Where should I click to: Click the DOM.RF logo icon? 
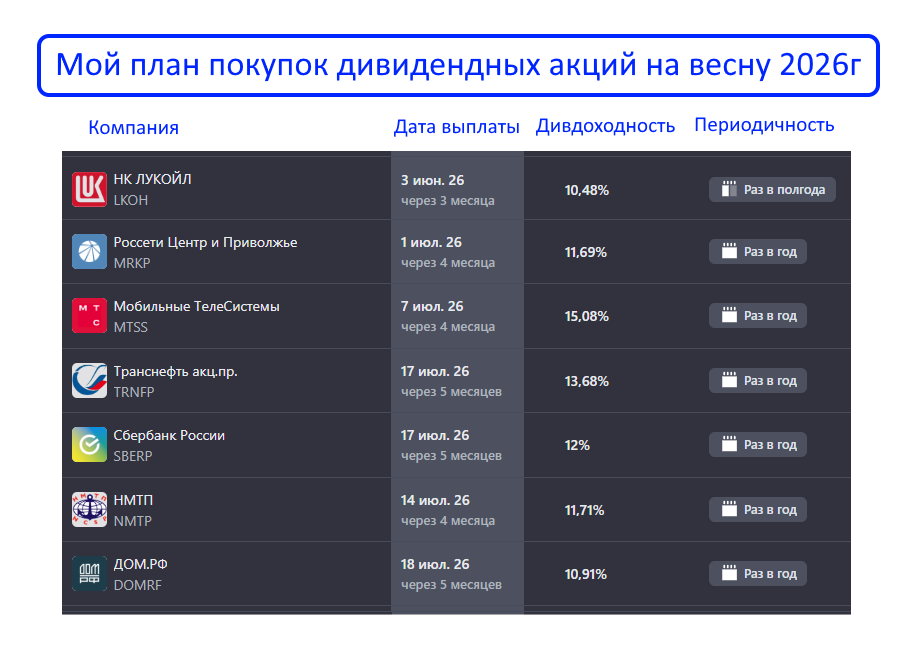(x=89, y=574)
